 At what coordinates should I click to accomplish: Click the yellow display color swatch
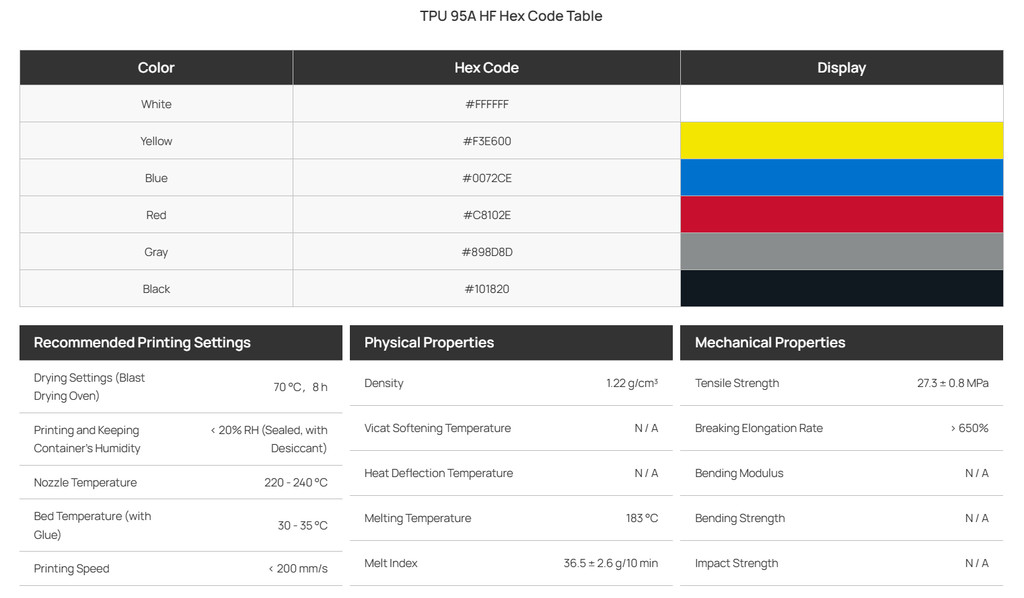(841, 140)
